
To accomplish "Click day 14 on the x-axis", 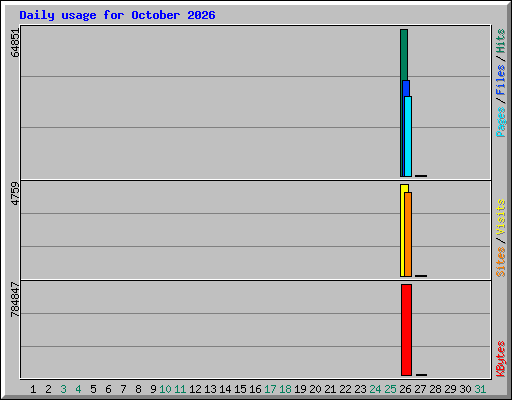I will 225,389.
